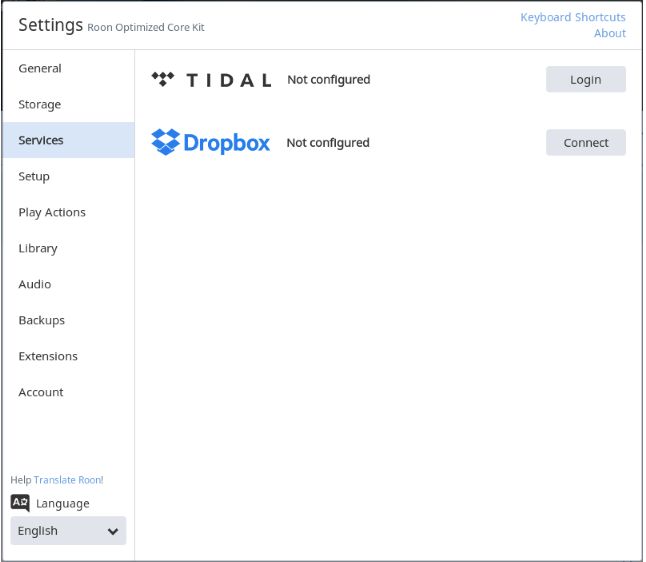The width and height of the screenshot is (646, 562).
Task: Click TIDAL's Not configured status
Action: point(329,80)
